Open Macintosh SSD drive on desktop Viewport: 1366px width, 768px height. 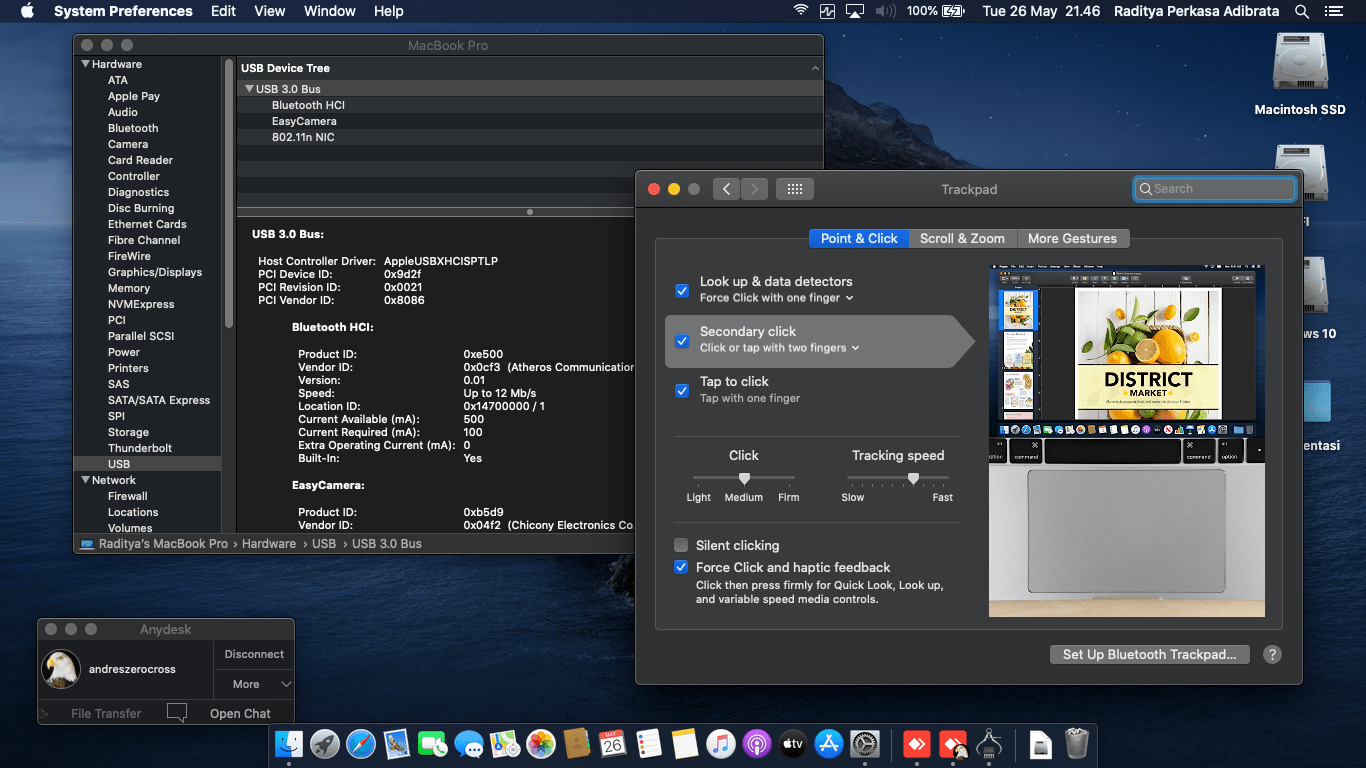(1300, 64)
